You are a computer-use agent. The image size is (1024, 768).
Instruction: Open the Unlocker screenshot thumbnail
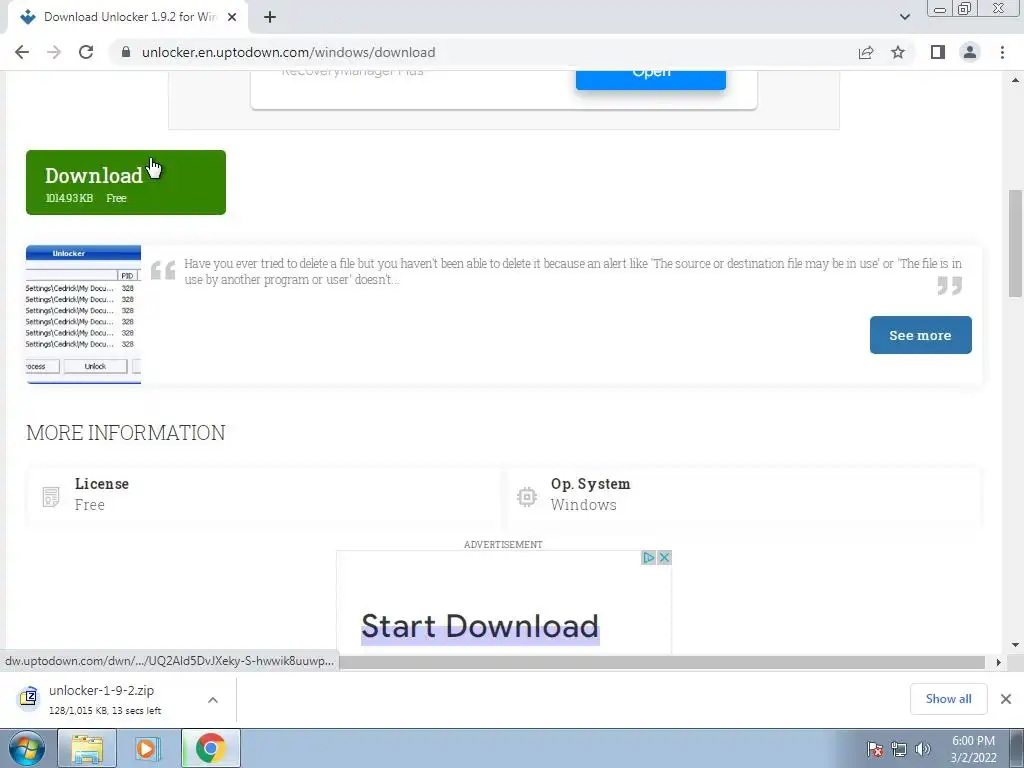(84, 314)
